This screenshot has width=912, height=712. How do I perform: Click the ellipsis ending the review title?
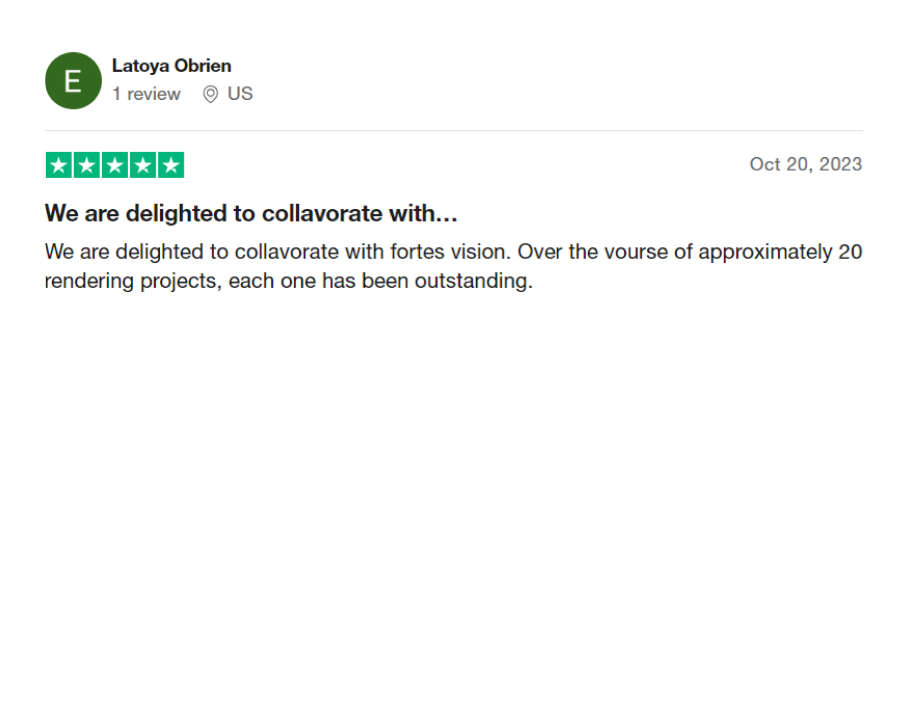448,213
